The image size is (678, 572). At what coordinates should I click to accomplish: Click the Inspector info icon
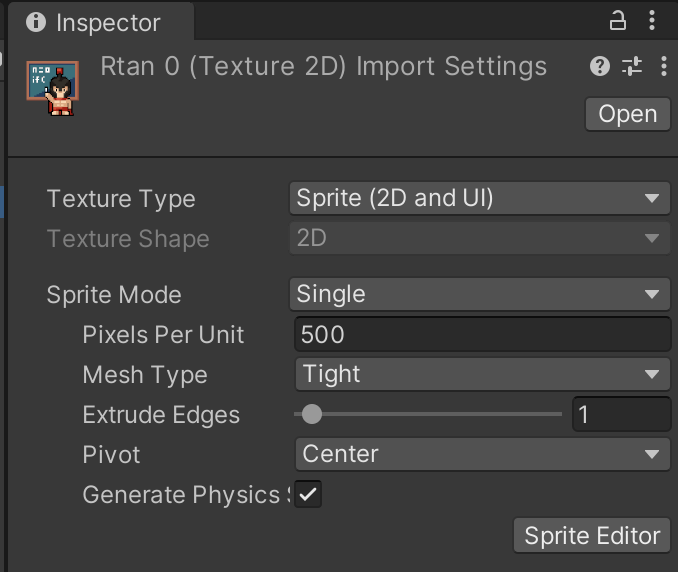[36, 22]
